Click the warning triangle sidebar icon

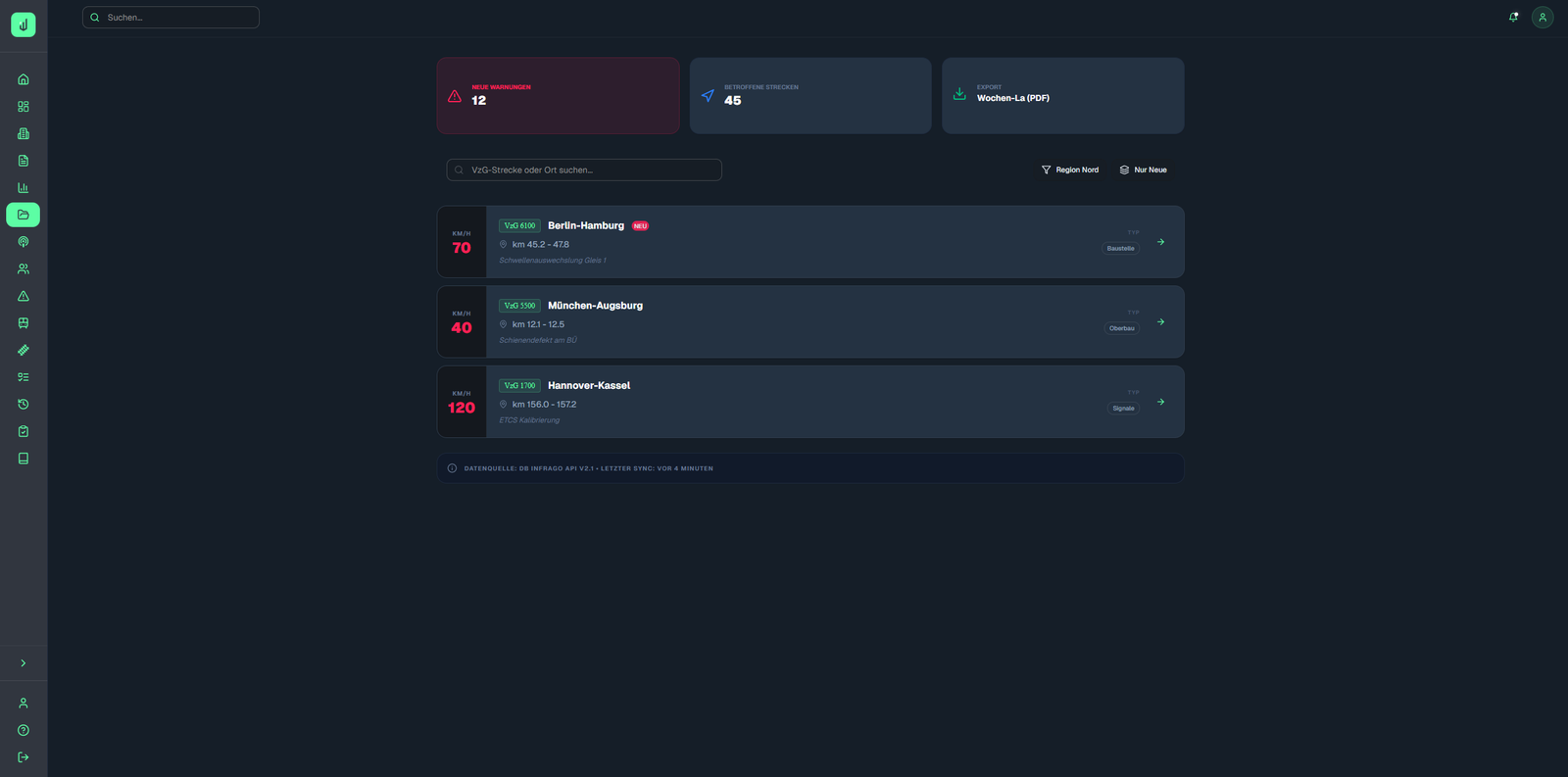click(24, 296)
